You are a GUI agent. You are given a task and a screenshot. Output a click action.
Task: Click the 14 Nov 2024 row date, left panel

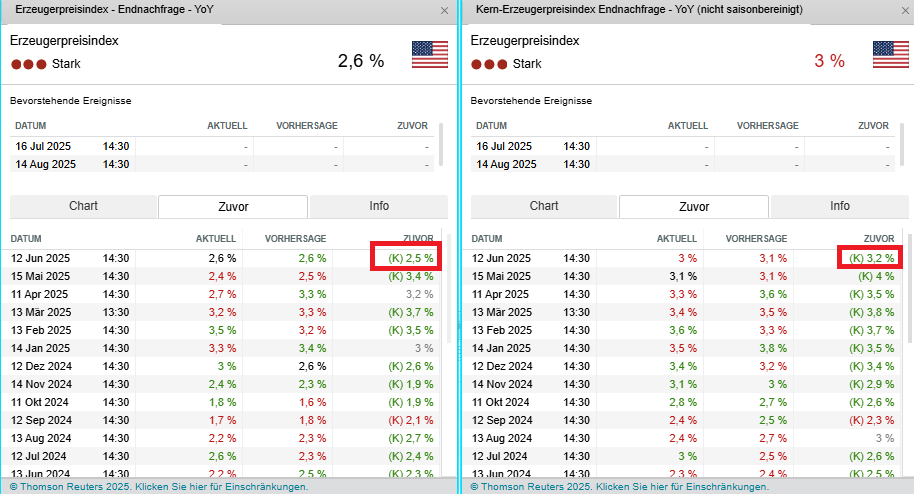(x=41, y=385)
